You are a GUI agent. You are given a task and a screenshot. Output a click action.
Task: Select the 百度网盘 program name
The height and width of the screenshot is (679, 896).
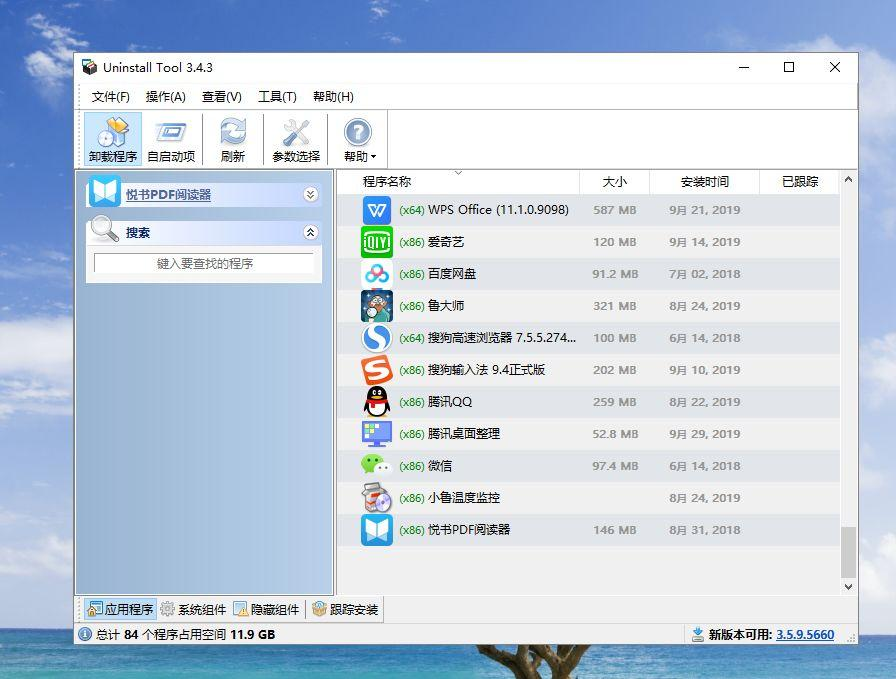(451, 274)
